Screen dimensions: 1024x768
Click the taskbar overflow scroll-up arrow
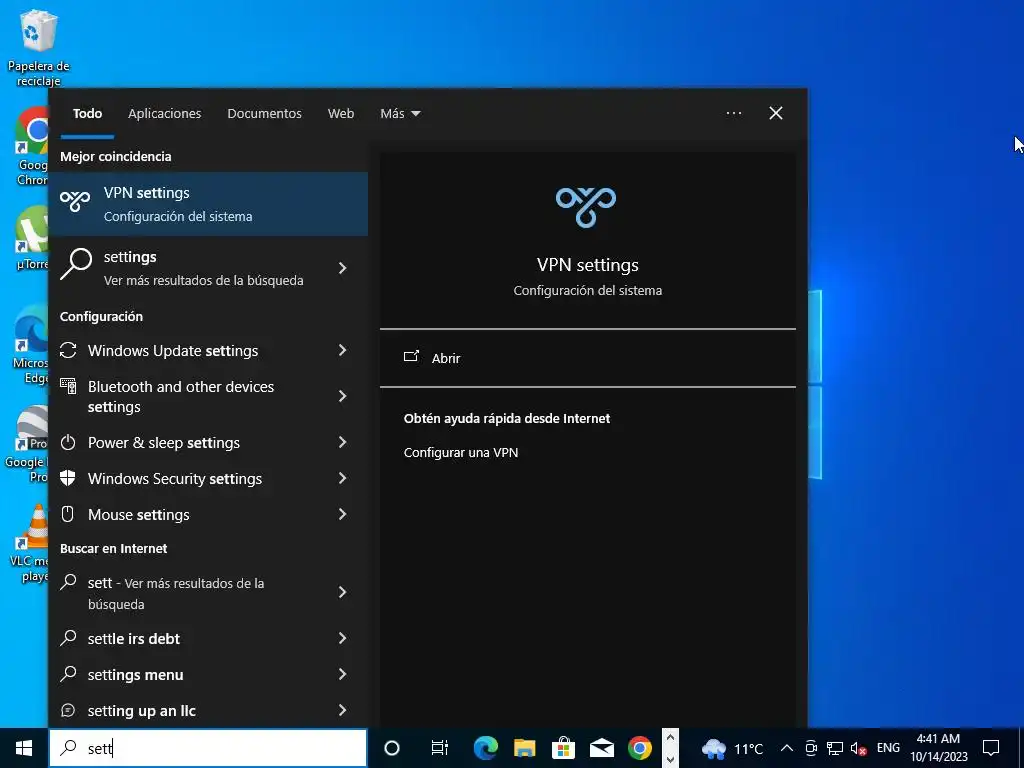(x=670, y=737)
